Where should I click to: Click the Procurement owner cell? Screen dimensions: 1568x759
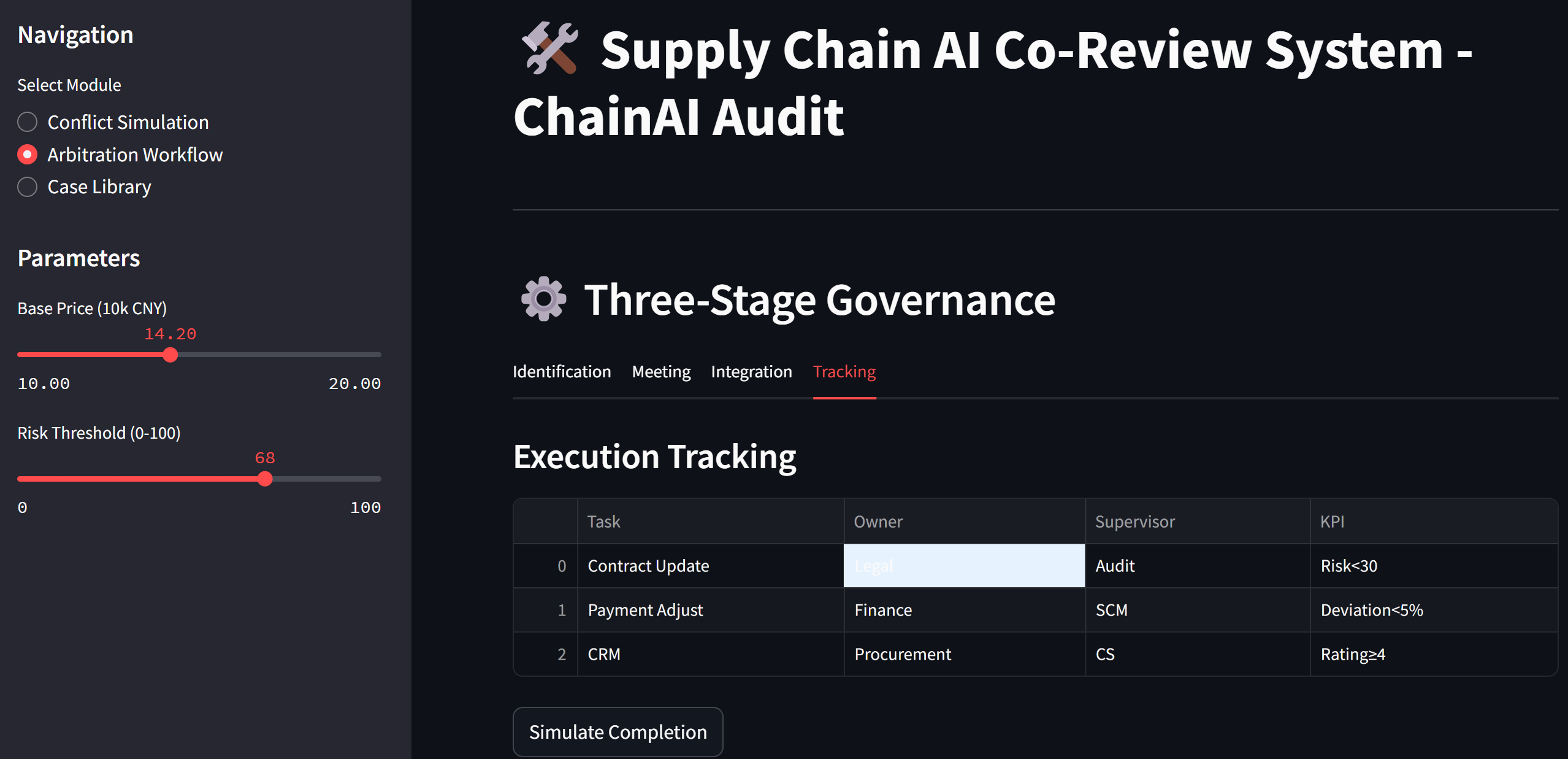click(964, 654)
